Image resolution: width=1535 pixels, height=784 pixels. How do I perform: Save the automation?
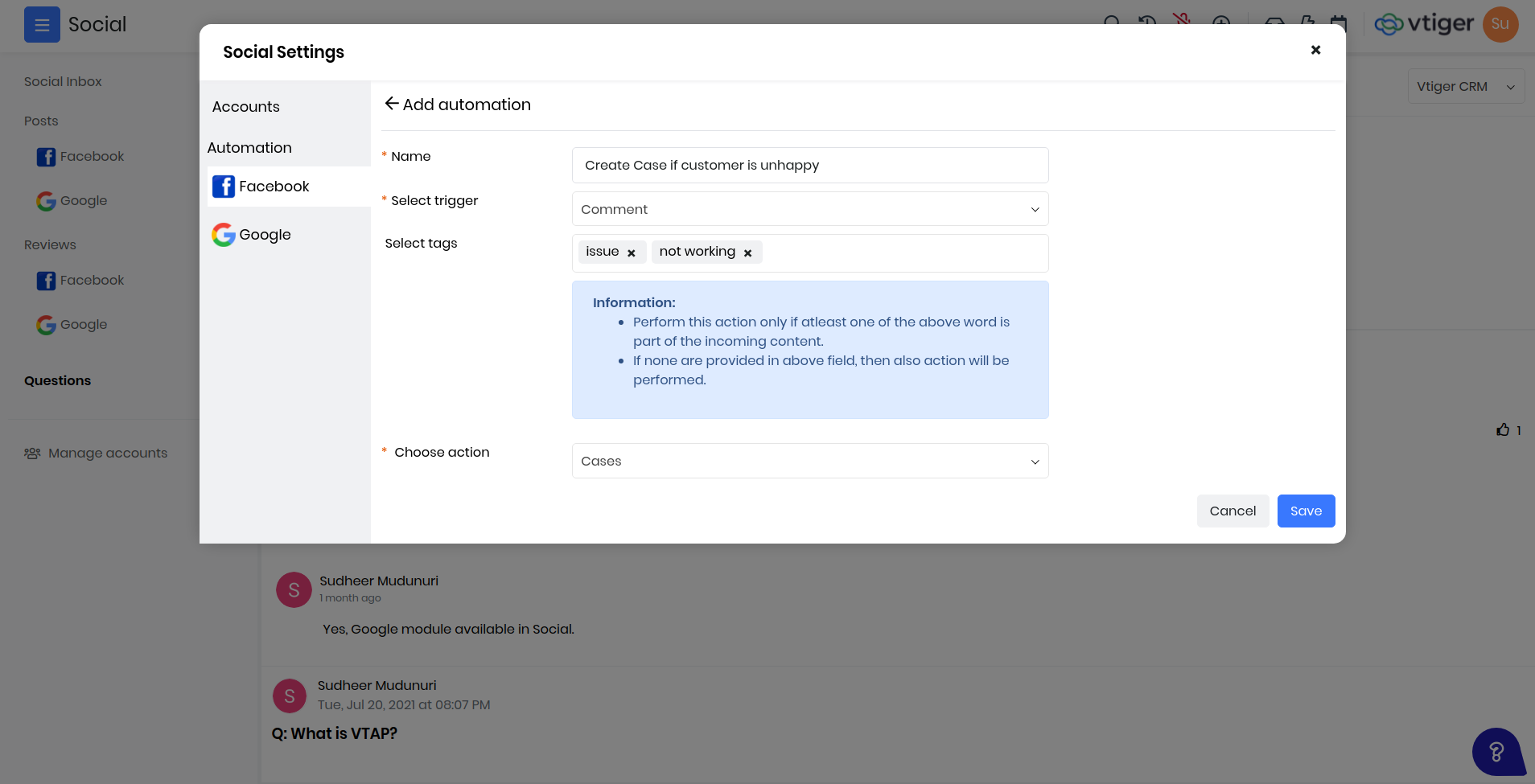point(1305,511)
